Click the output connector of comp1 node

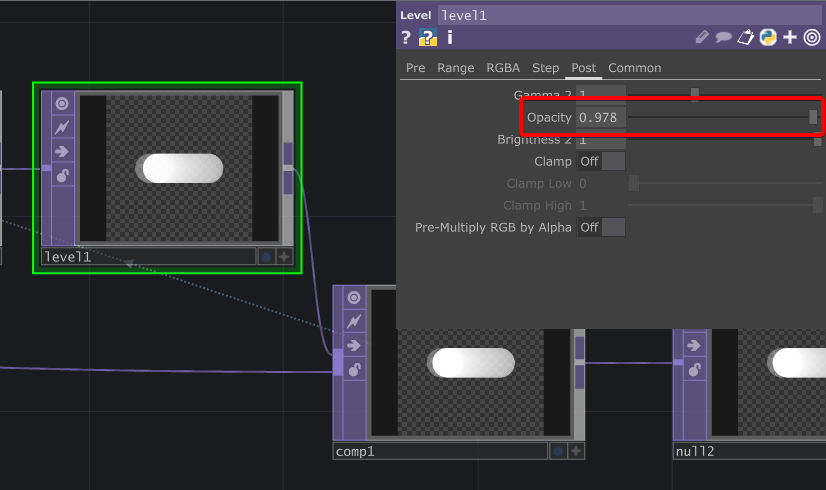[x=579, y=362]
